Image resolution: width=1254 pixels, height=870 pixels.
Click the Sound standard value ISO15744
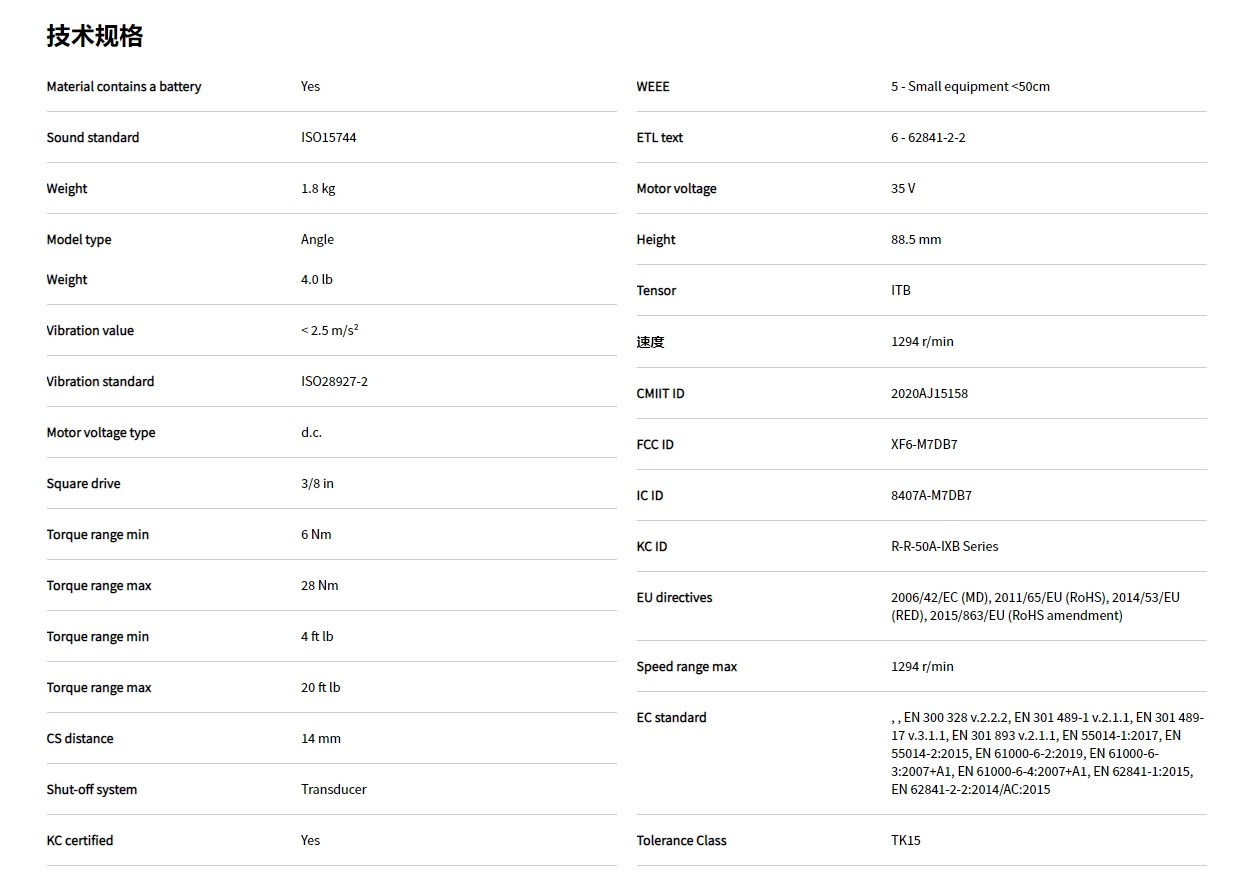click(x=328, y=137)
